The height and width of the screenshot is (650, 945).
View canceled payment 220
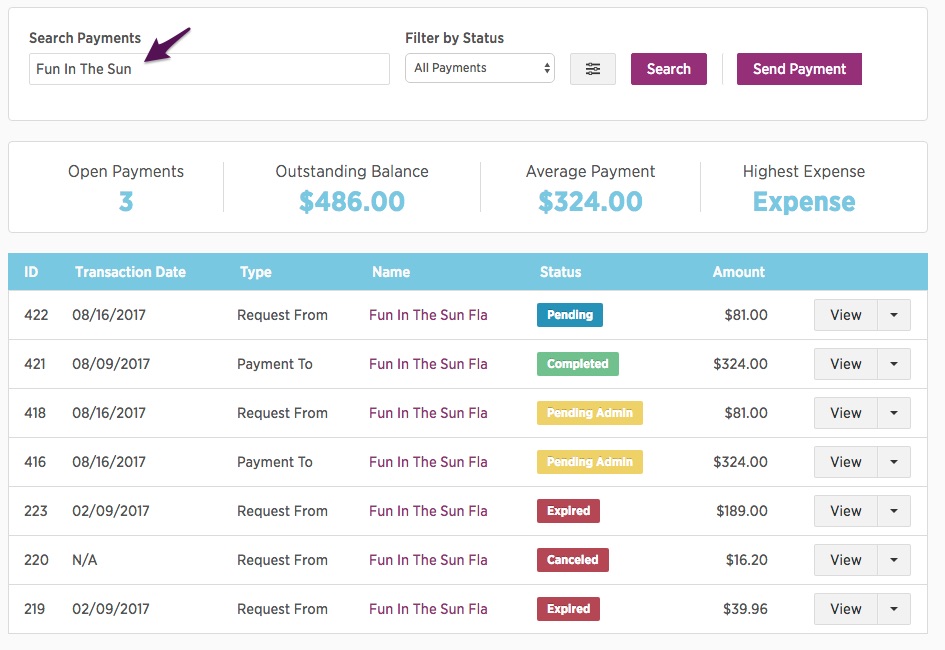pos(846,560)
